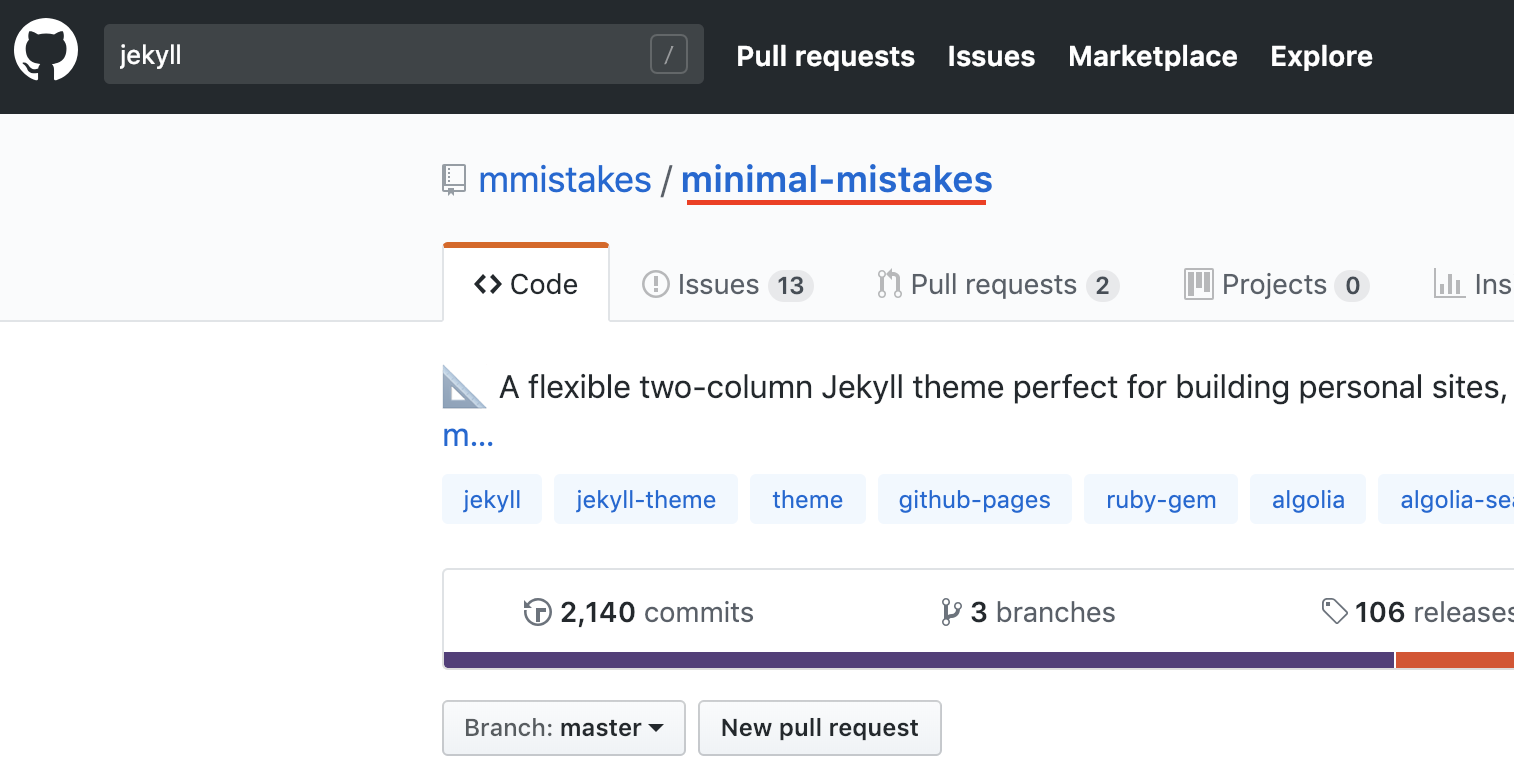View the 3 branches list
This screenshot has height=758, width=1514.
pyautogui.click(x=1028, y=612)
